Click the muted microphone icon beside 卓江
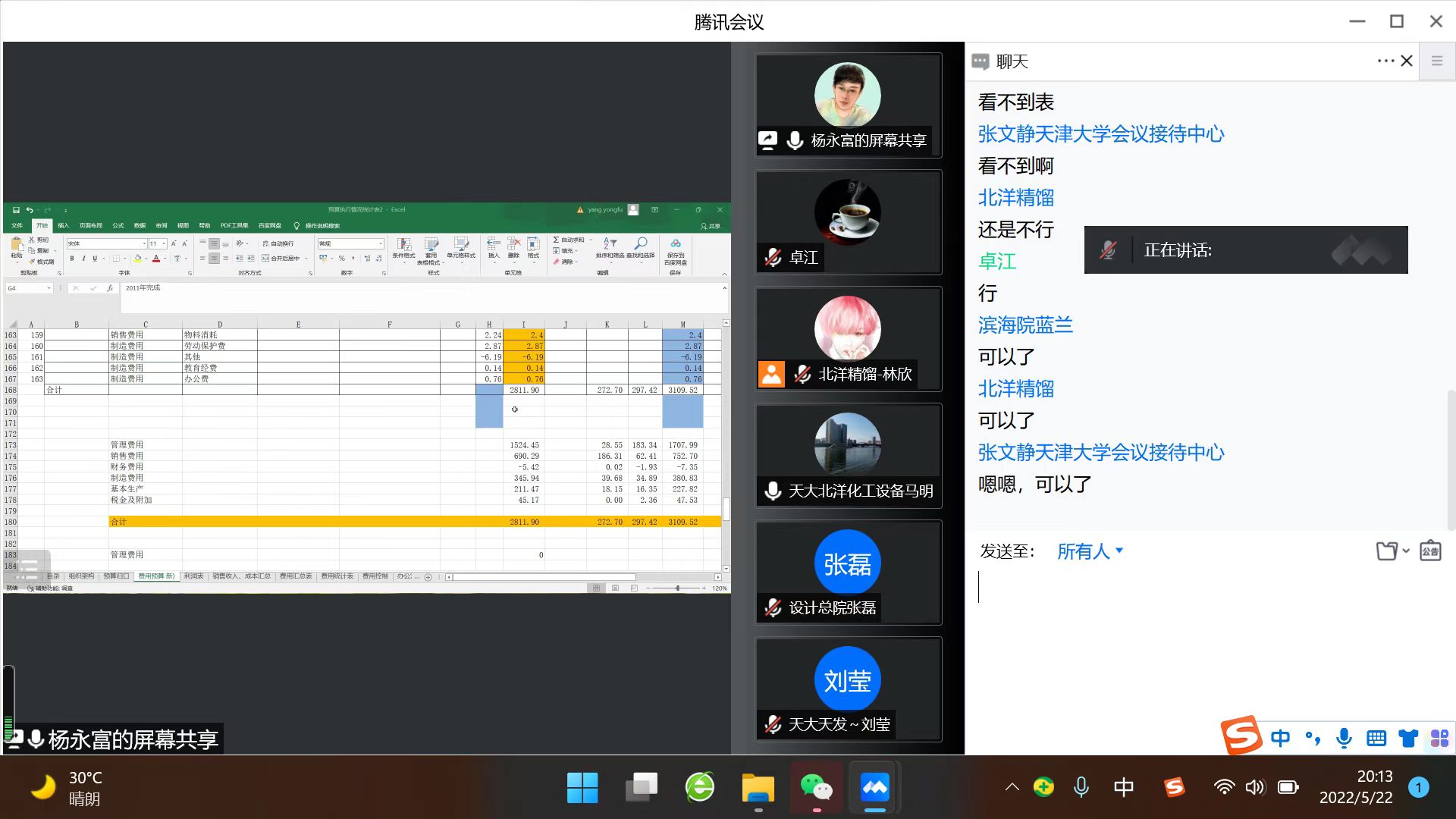1456x819 pixels. point(773,258)
